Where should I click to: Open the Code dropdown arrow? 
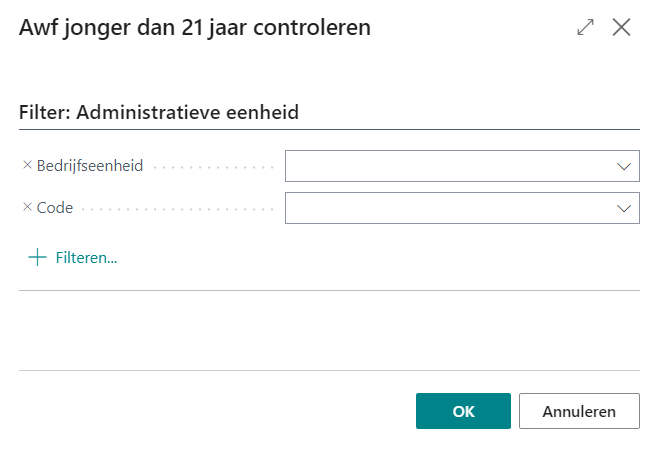(625, 208)
